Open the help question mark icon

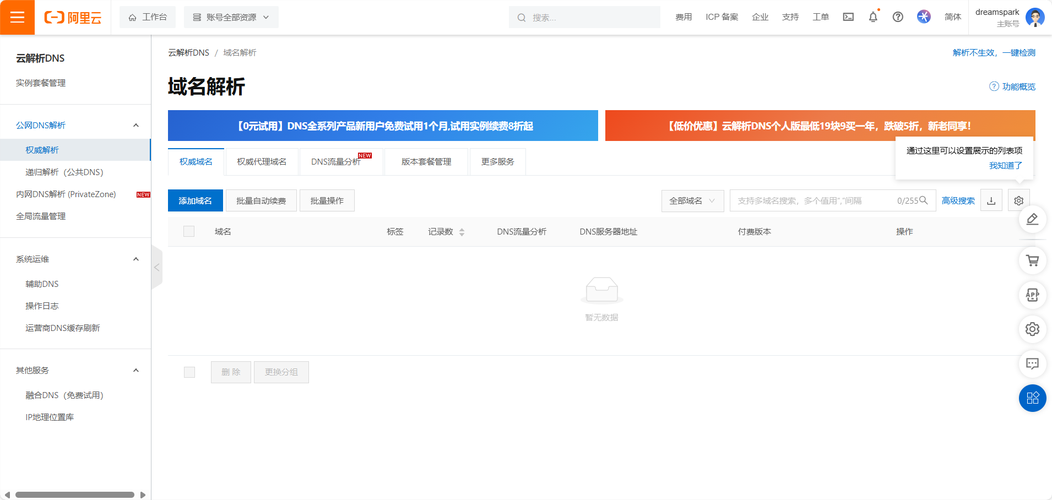tap(898, 17)
